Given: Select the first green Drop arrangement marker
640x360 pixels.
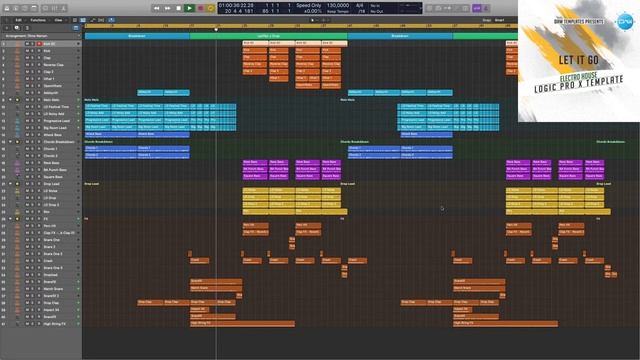Looking at the screenshot, I should click(269, 36).
